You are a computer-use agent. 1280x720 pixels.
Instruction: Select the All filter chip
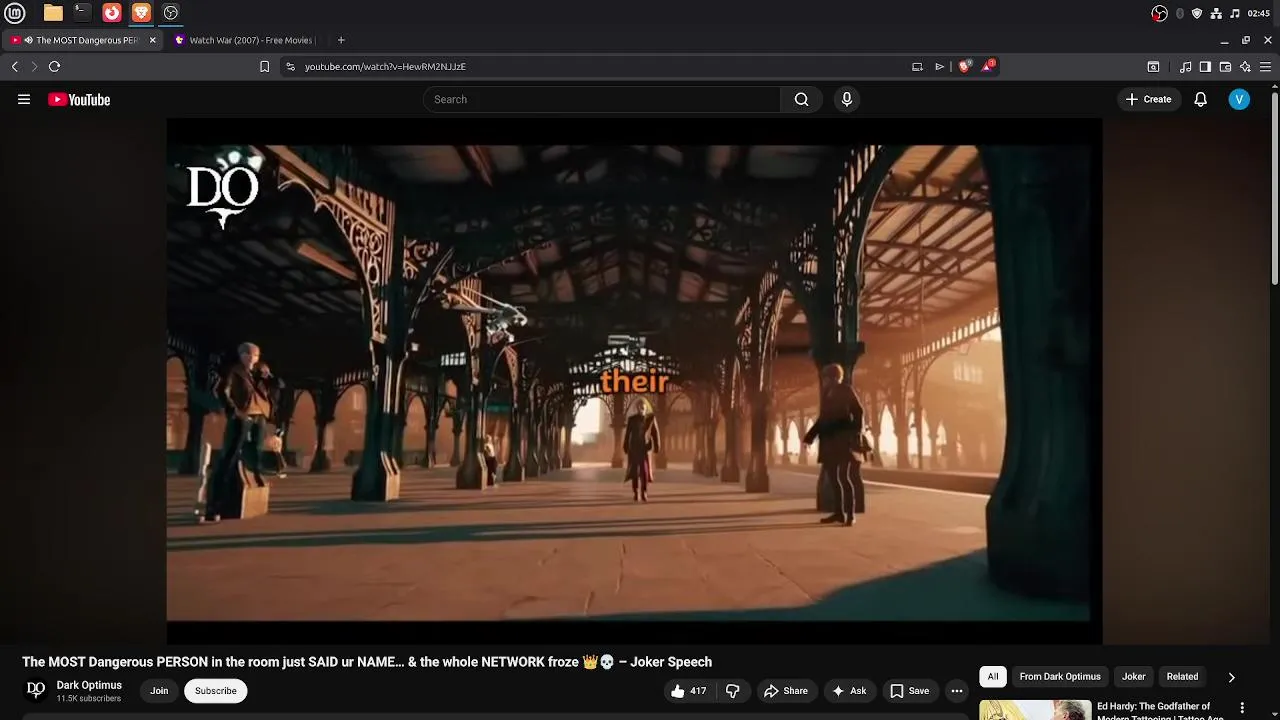coord(993,677)
